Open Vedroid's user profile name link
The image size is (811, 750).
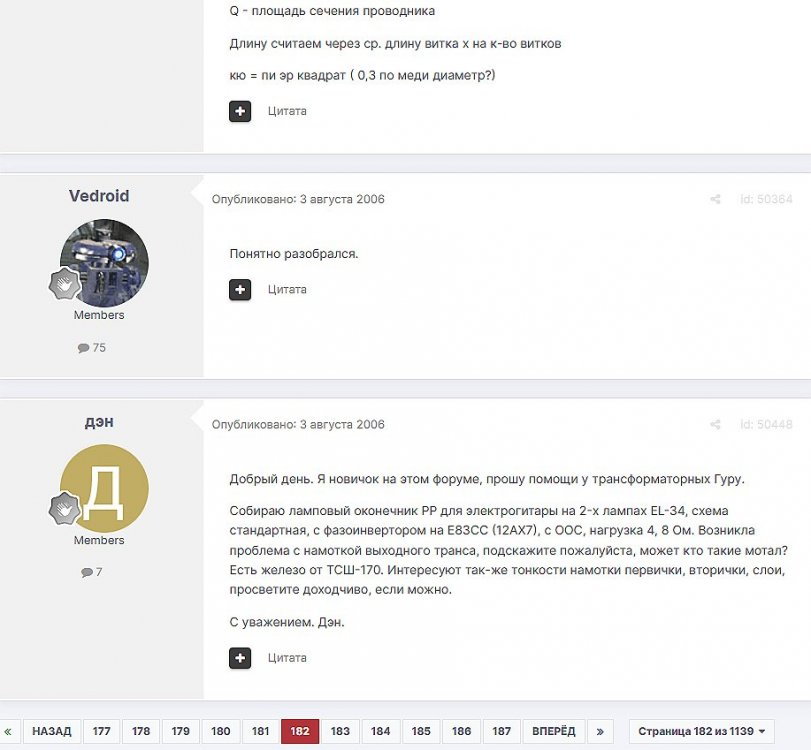[99, 196]
